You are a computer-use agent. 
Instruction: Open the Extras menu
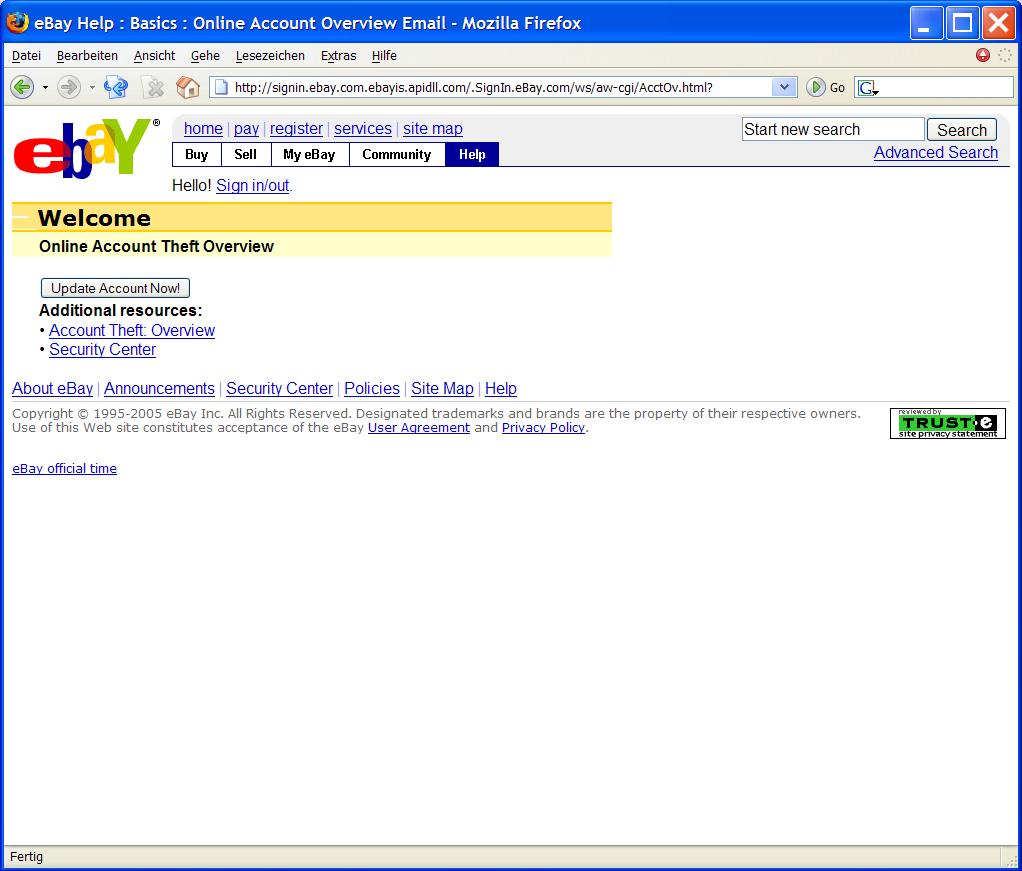(x=338, y=55)
